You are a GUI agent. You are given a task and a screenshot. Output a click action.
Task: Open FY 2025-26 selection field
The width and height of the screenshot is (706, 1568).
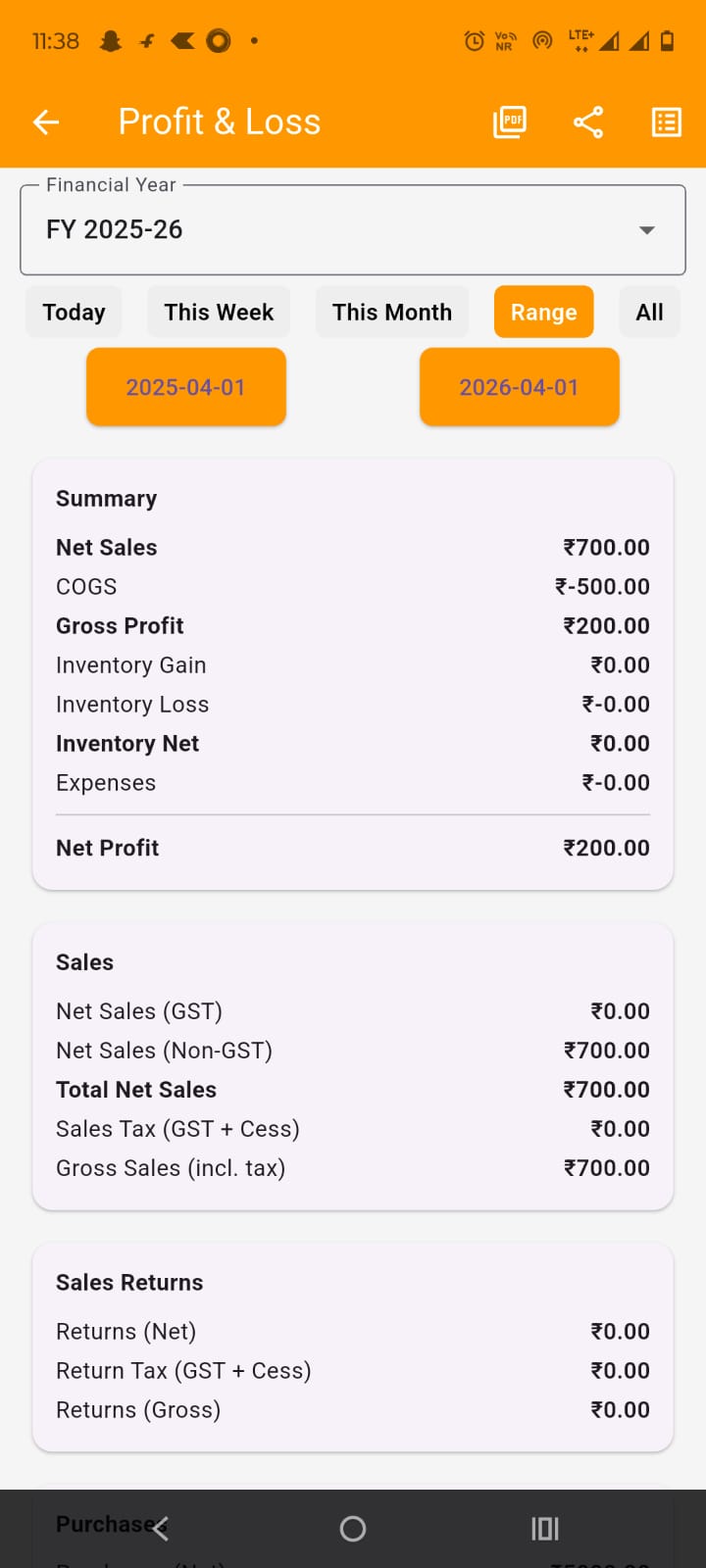tap(333, 230)
